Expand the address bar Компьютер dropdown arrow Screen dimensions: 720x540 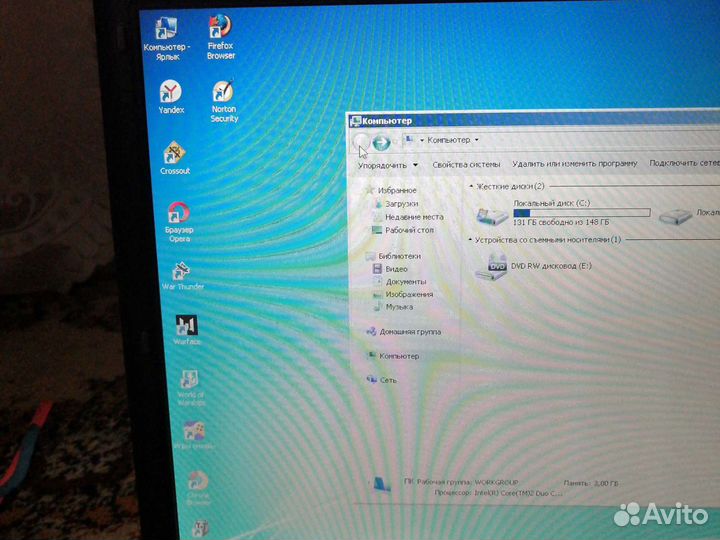pyautogui.click(x=476, y=140)
